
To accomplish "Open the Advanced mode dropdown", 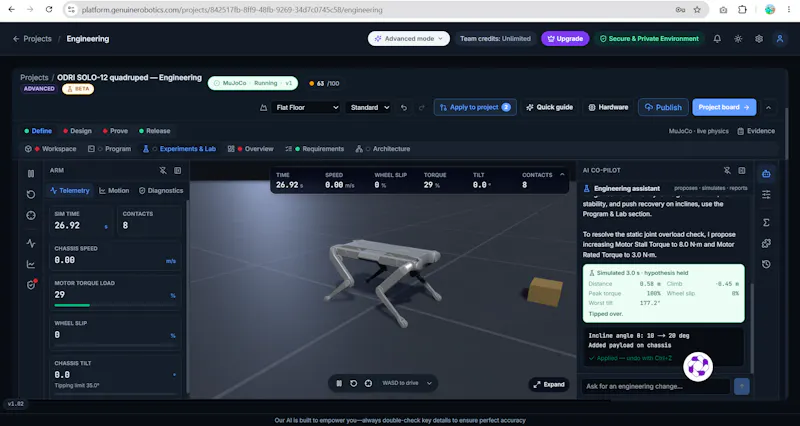I will tap(409, 39).
